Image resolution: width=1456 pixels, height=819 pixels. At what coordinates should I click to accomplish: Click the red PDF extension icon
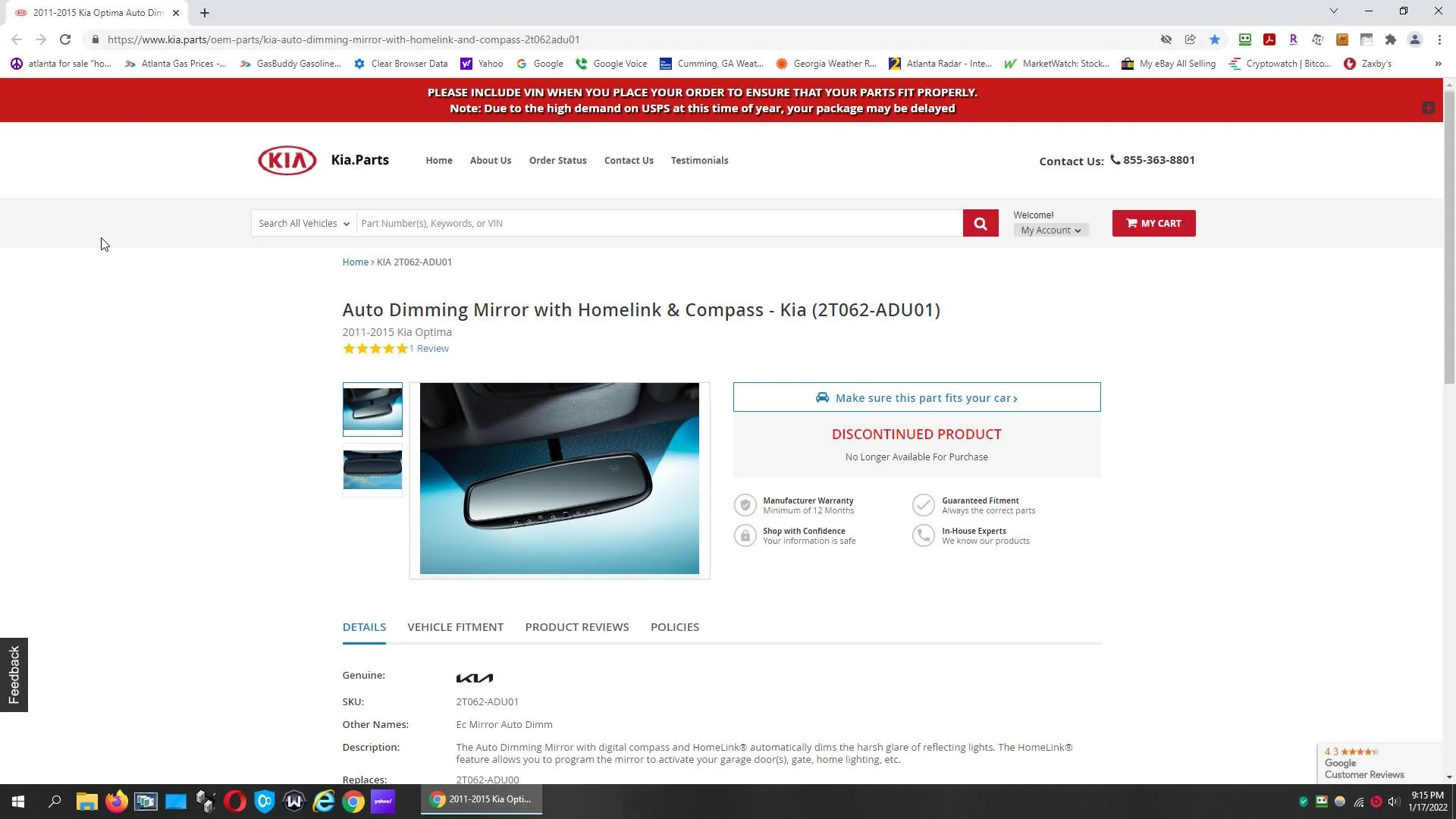(1269, 39)
